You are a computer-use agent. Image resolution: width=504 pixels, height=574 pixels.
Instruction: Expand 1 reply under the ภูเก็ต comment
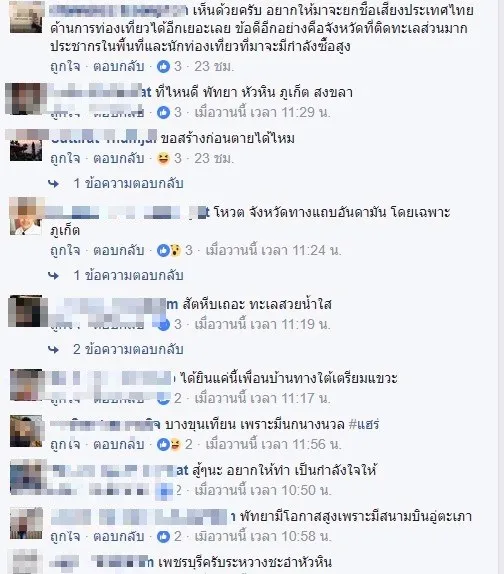128,275
